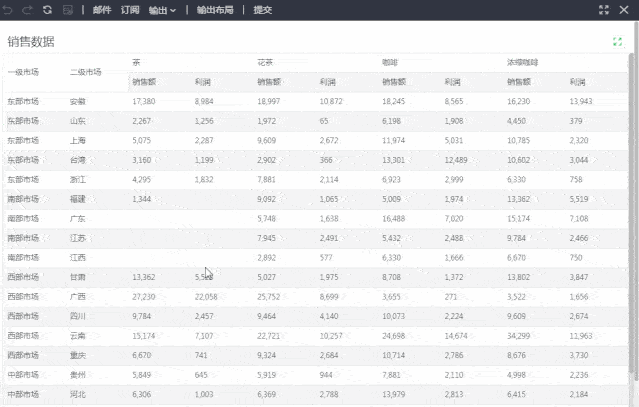Click the value 27,230 in 广西 row
The image size is (639, 407).
[143, 297]
